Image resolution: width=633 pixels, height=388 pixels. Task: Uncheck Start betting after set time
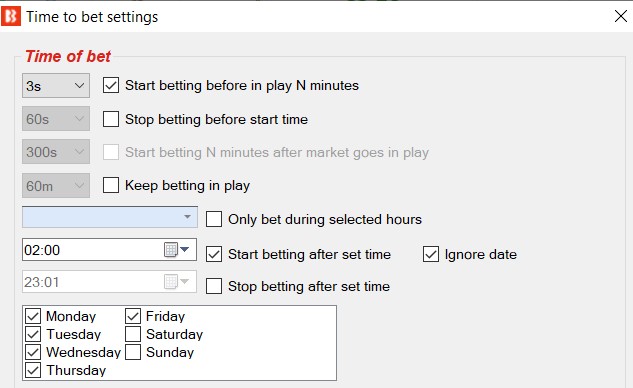(214, 254)
